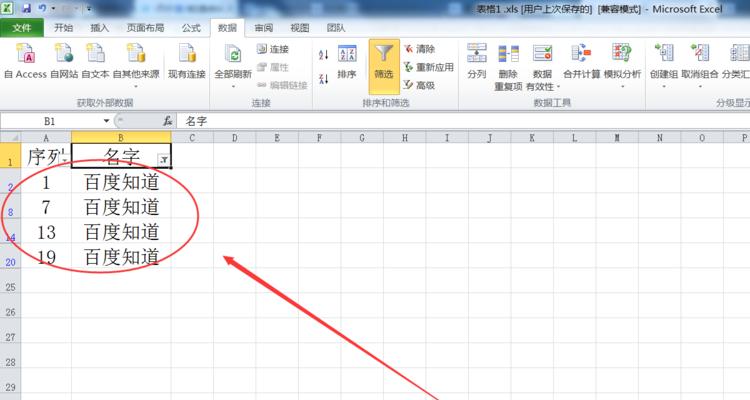The height and width of the screenshot is (400, 750).
Task: Click the 全部刷新 refresh all icon
Action: point(233,56)
